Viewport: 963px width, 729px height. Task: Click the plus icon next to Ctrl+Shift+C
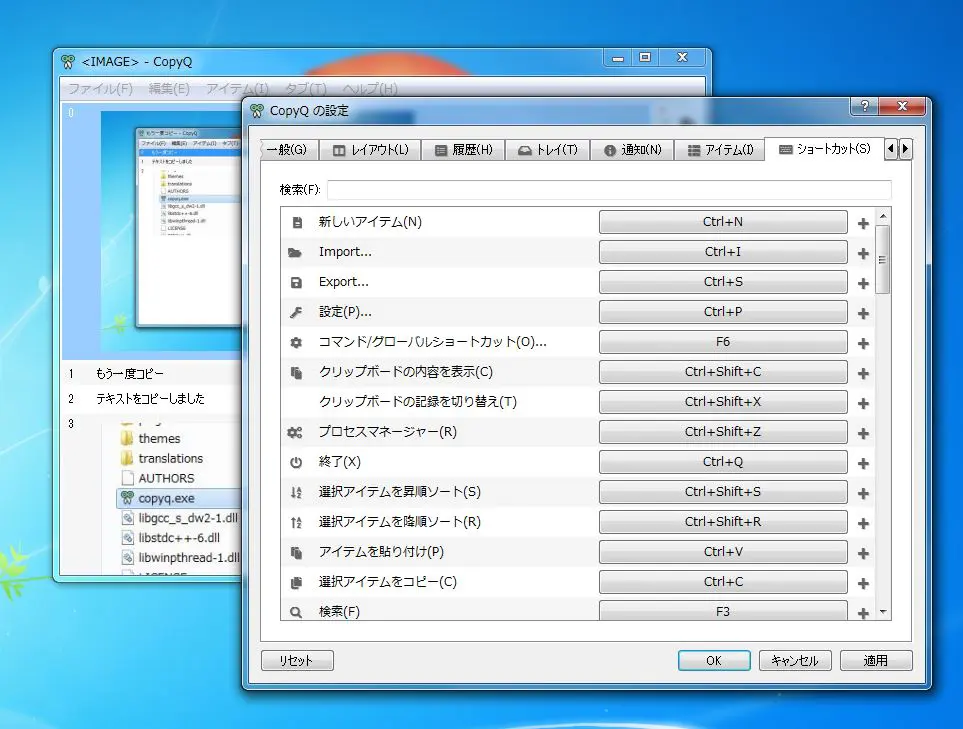863,373
